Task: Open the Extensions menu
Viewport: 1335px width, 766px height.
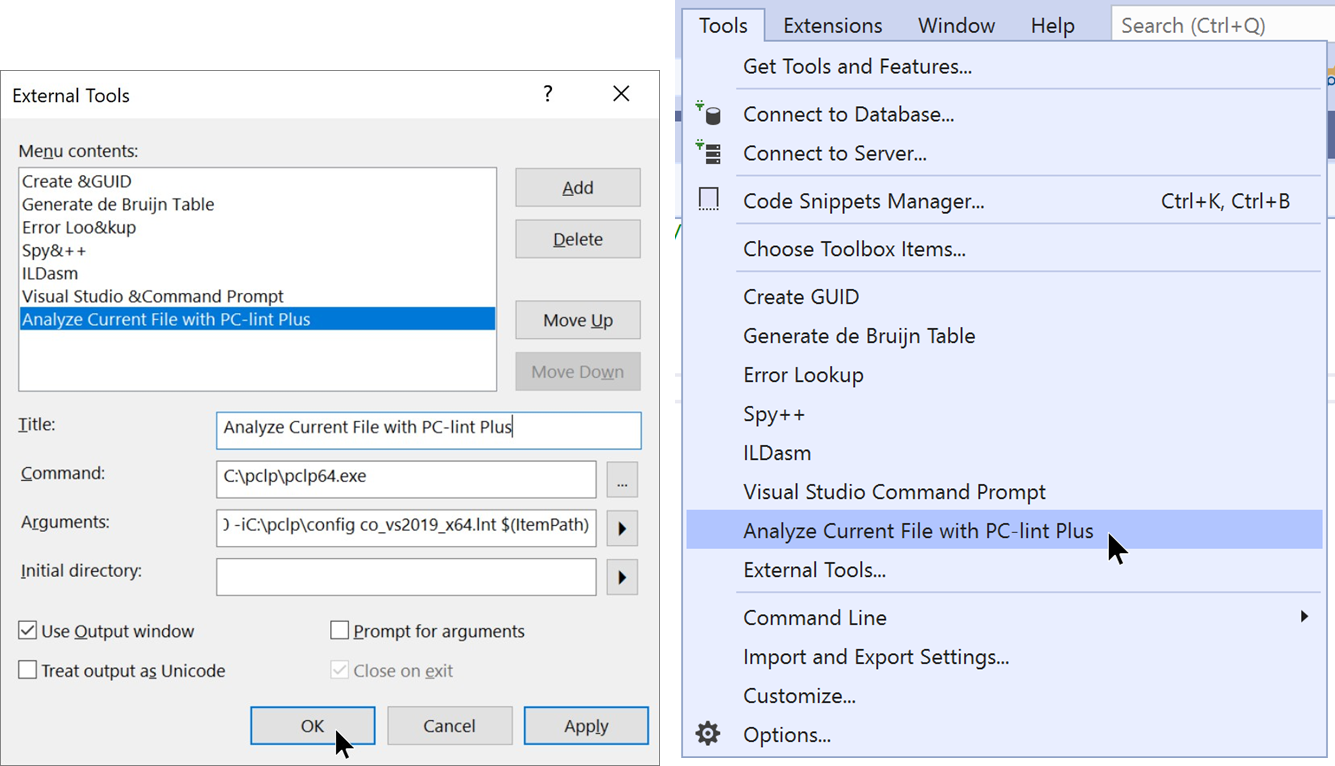Action: (832, 26)
